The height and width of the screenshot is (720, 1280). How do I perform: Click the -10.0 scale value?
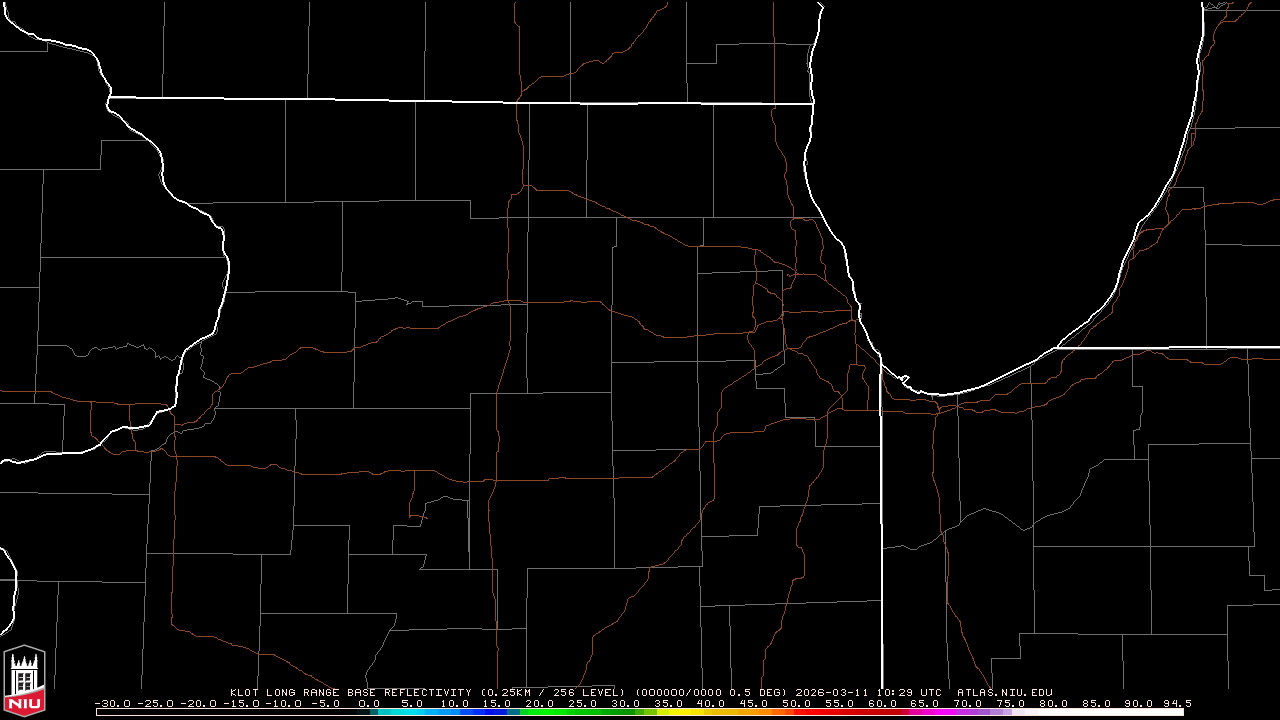[285, 703]
